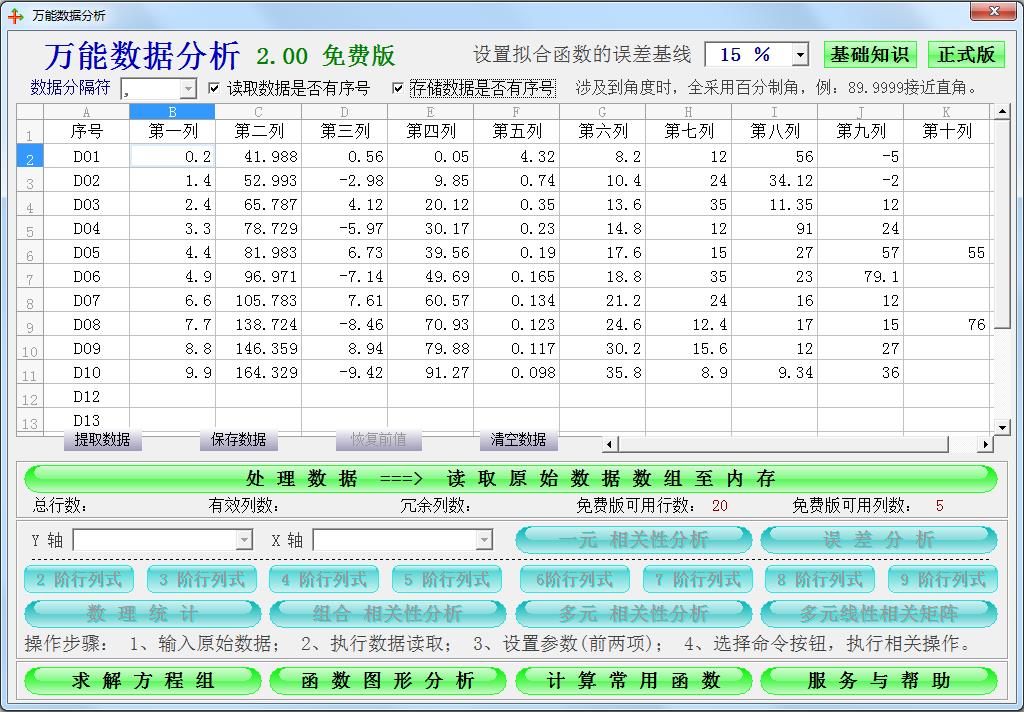Viewport: 1024px width, 712px height.
Task: Select column B header in the grid
Action: point(172,112)
